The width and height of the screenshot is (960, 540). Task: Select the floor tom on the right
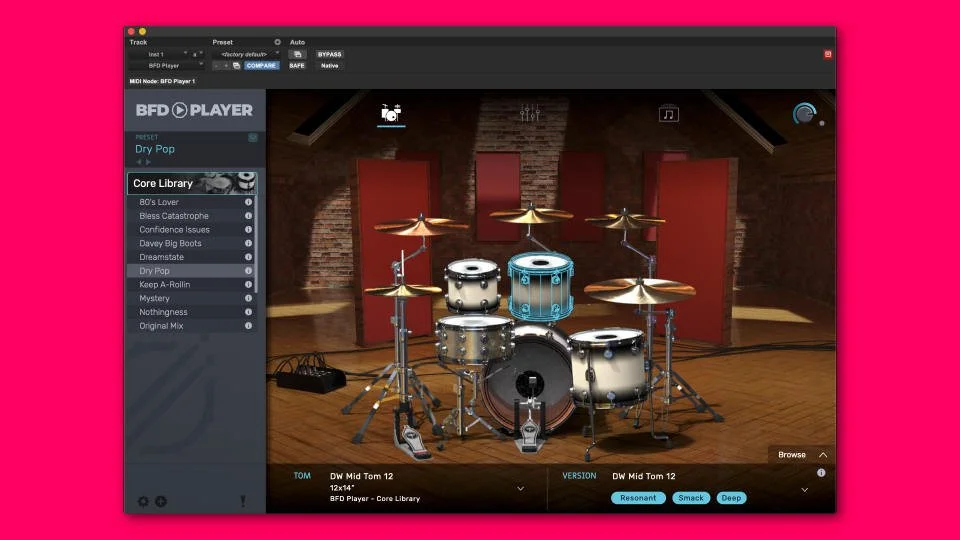point(607,367)
